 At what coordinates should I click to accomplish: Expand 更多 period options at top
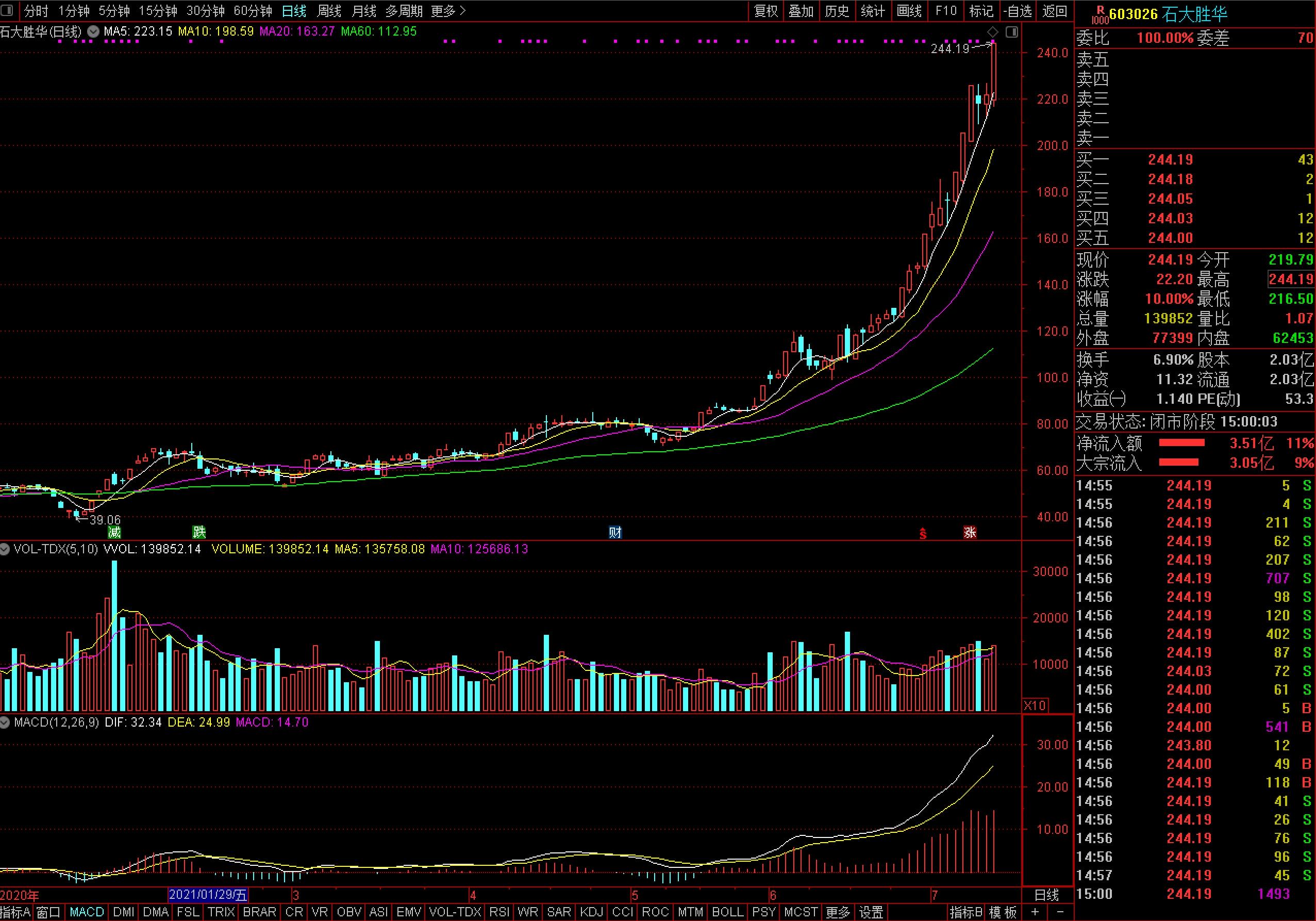click(x=448, y=11)
